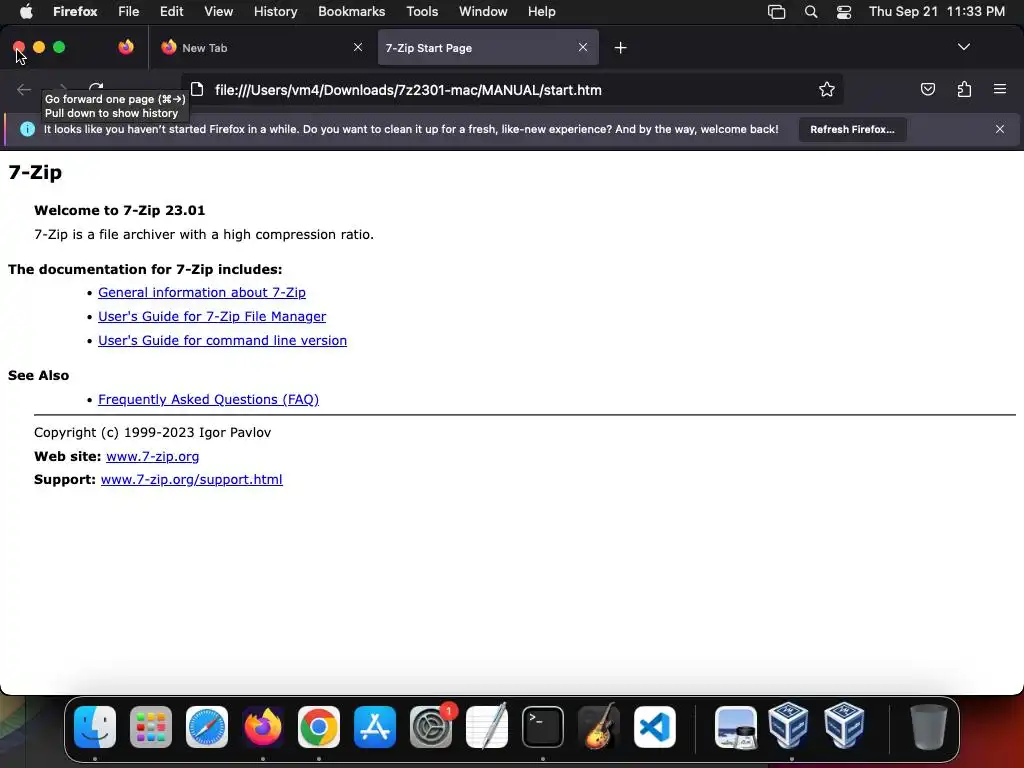Open the History menu
Viewport: 1024px width, 768px height.
275,12
